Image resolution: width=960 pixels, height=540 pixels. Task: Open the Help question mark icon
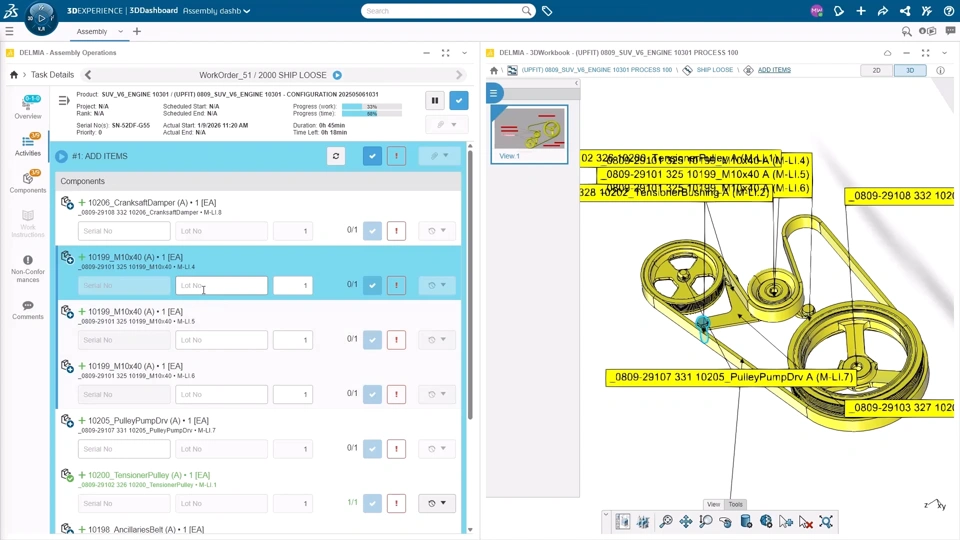click(948, 11)
